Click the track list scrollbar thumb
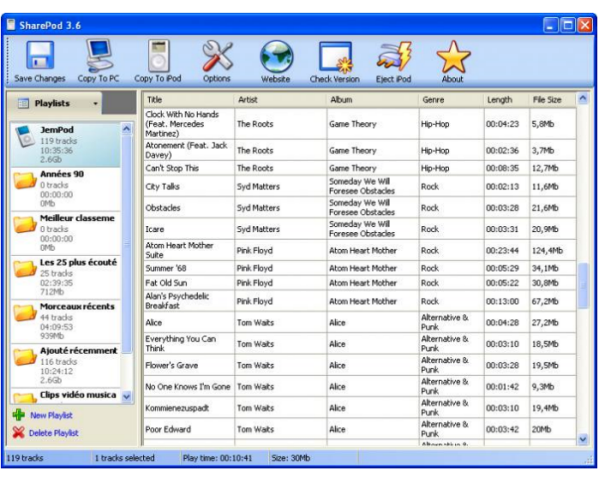The image size is (600, 486). tap(583, 285)
